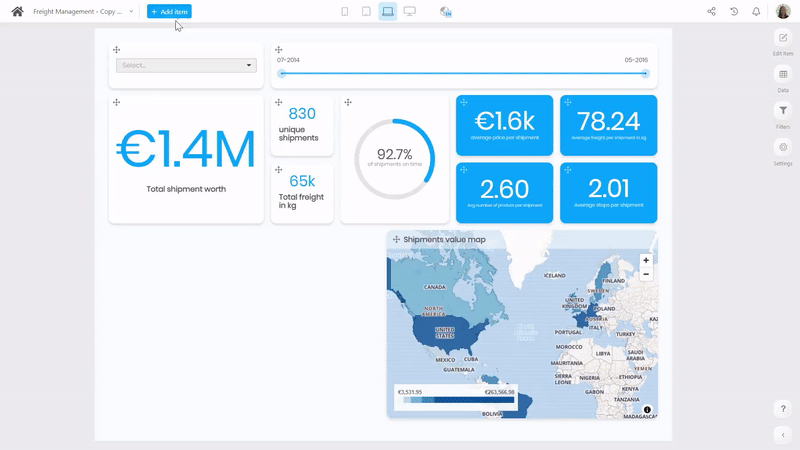Viewport: 800px width, 450px height.
Task: Go to home via house icon
Action: (17, 11)
